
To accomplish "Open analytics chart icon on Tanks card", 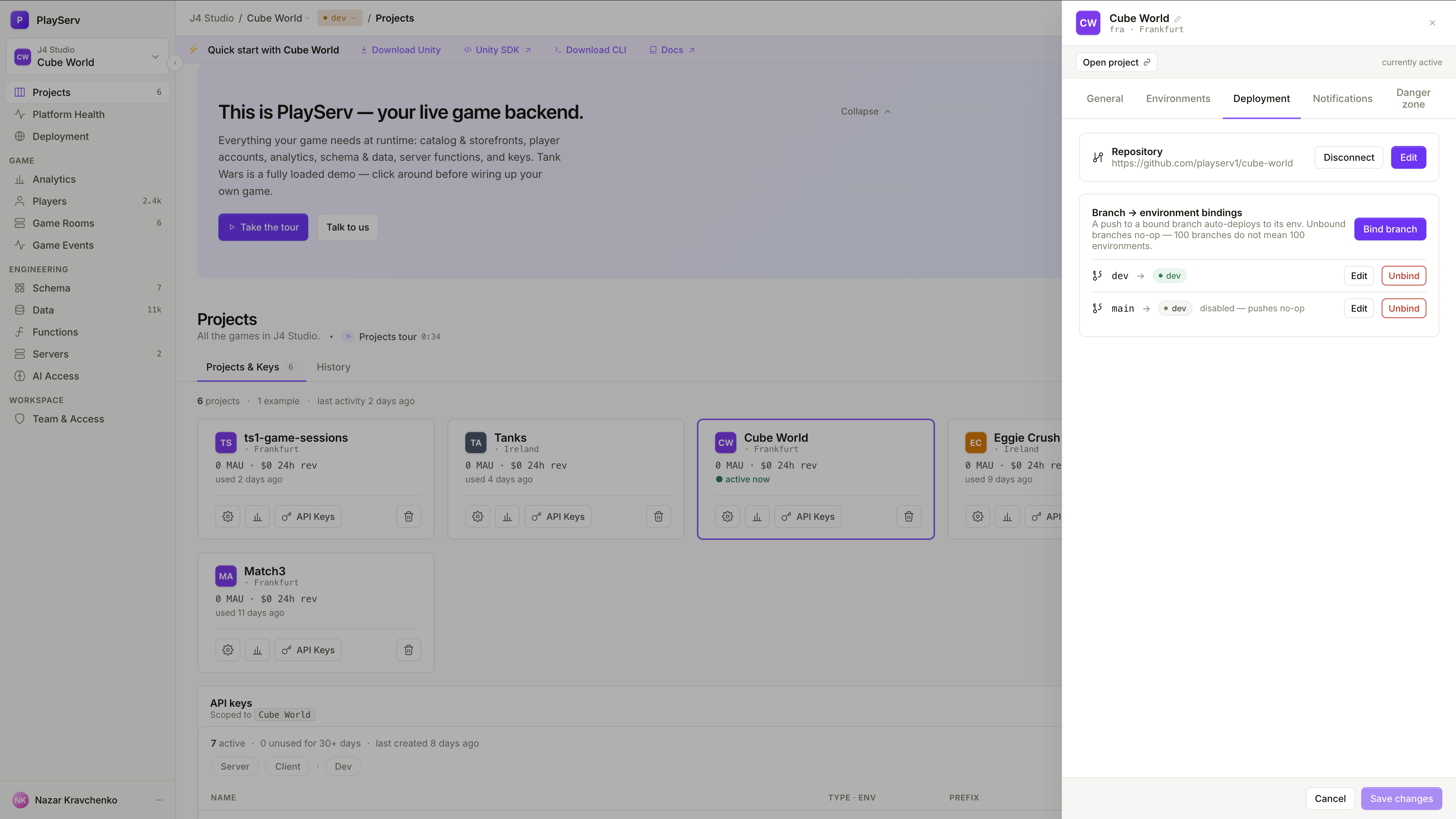I will tap(507, 516).
